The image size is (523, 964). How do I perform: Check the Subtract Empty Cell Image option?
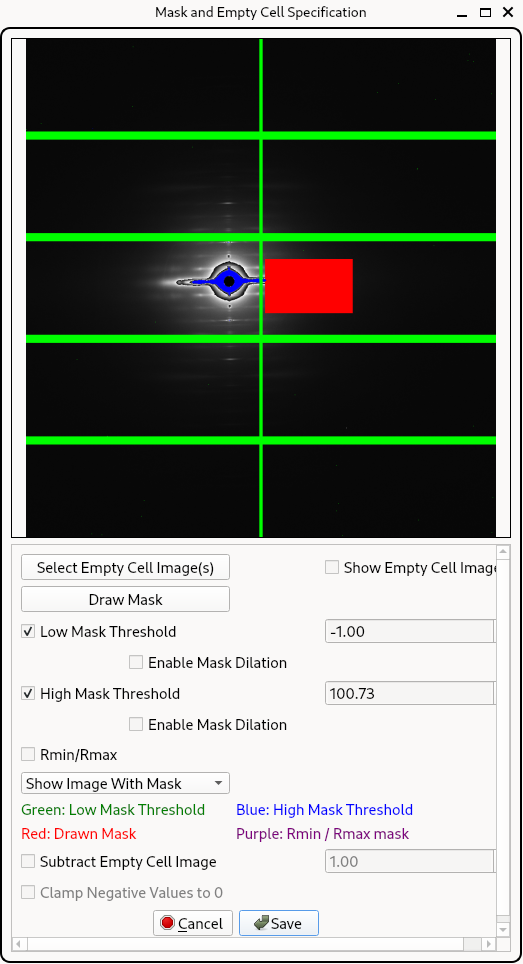click(28, 861)
